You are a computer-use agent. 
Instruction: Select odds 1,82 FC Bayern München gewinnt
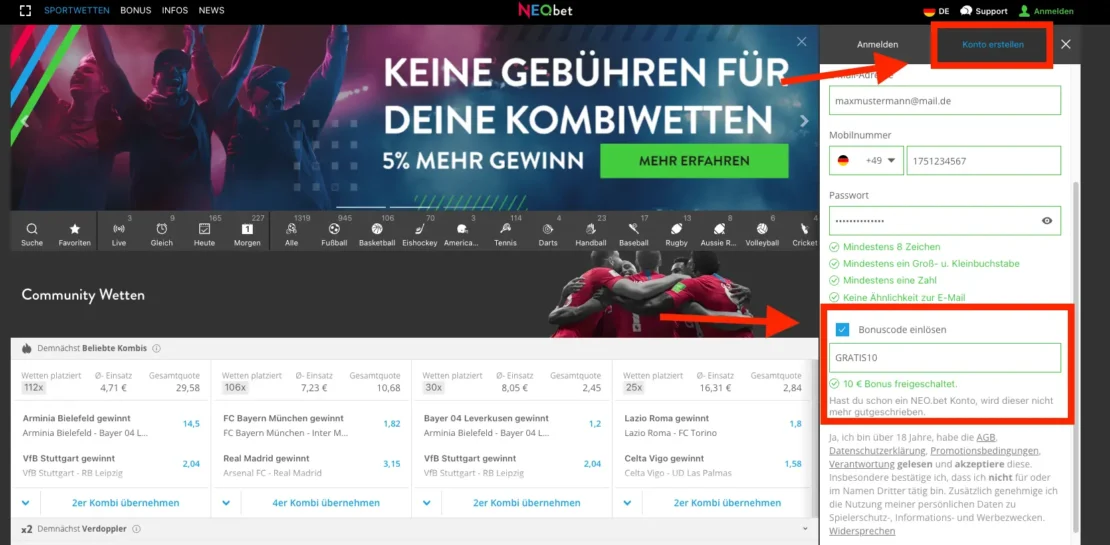click(391, 424)
